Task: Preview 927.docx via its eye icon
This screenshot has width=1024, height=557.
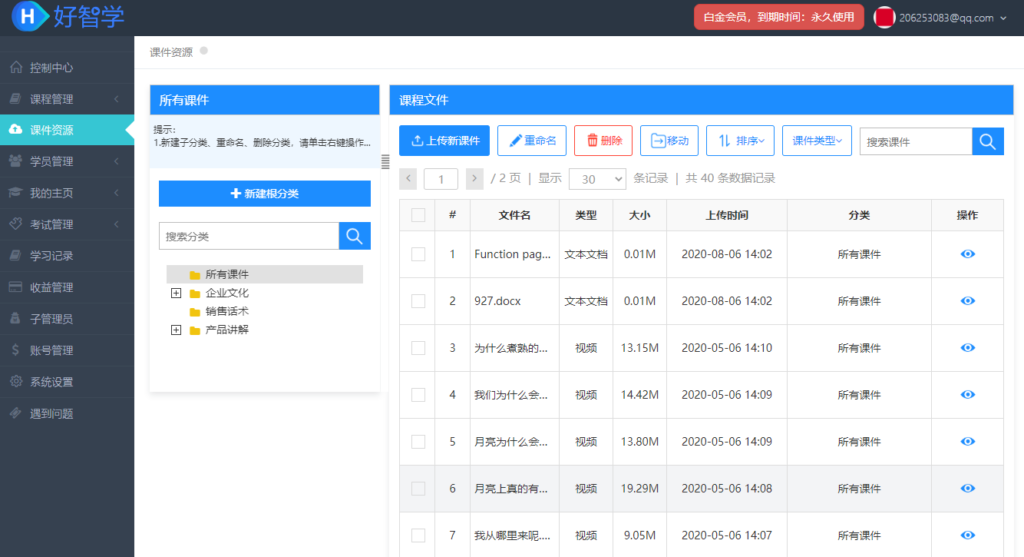Action: point(968,301)
